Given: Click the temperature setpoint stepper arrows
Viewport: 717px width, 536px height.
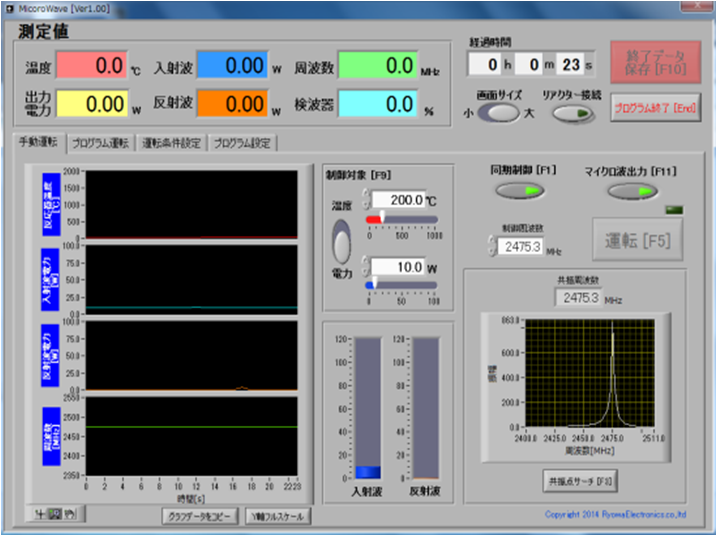Looking at the screenshot, I should [x=366, y=200].
